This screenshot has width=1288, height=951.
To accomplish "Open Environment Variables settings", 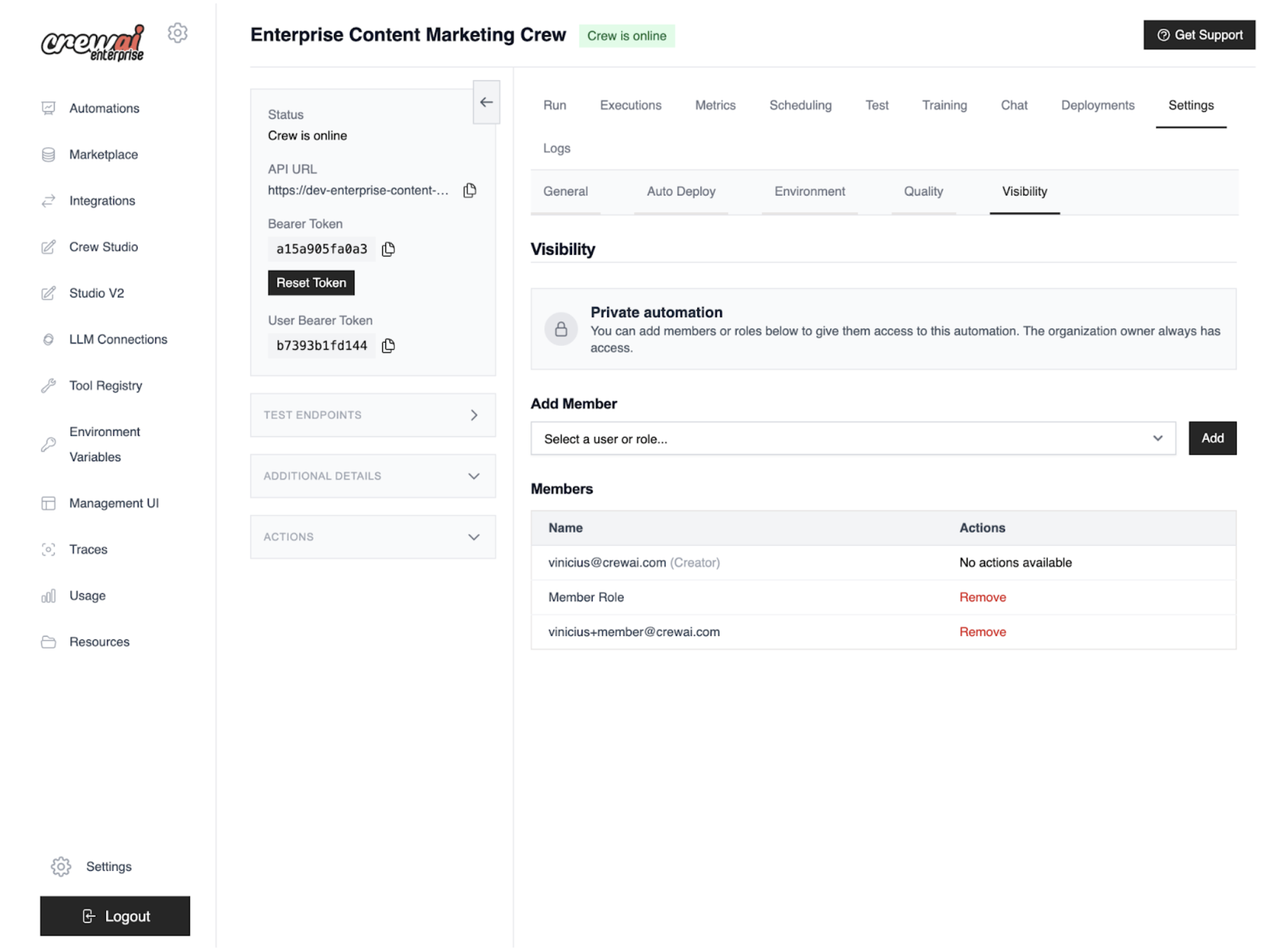I will 105,444.
